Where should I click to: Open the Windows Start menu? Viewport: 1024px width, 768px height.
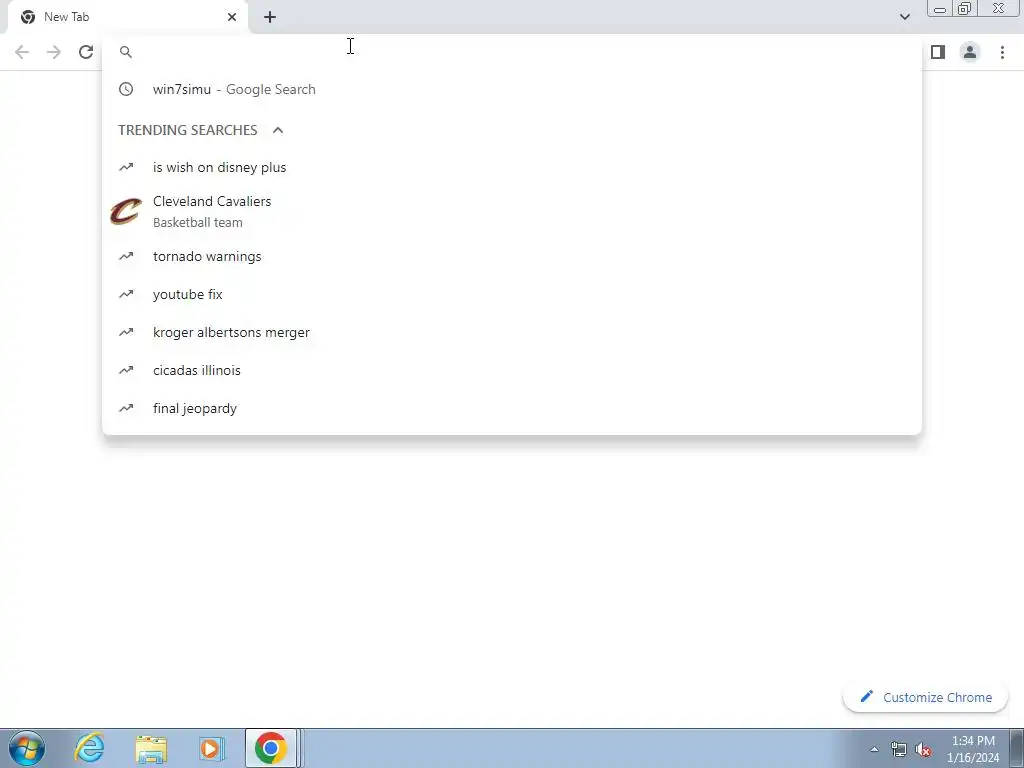(27, 748)
